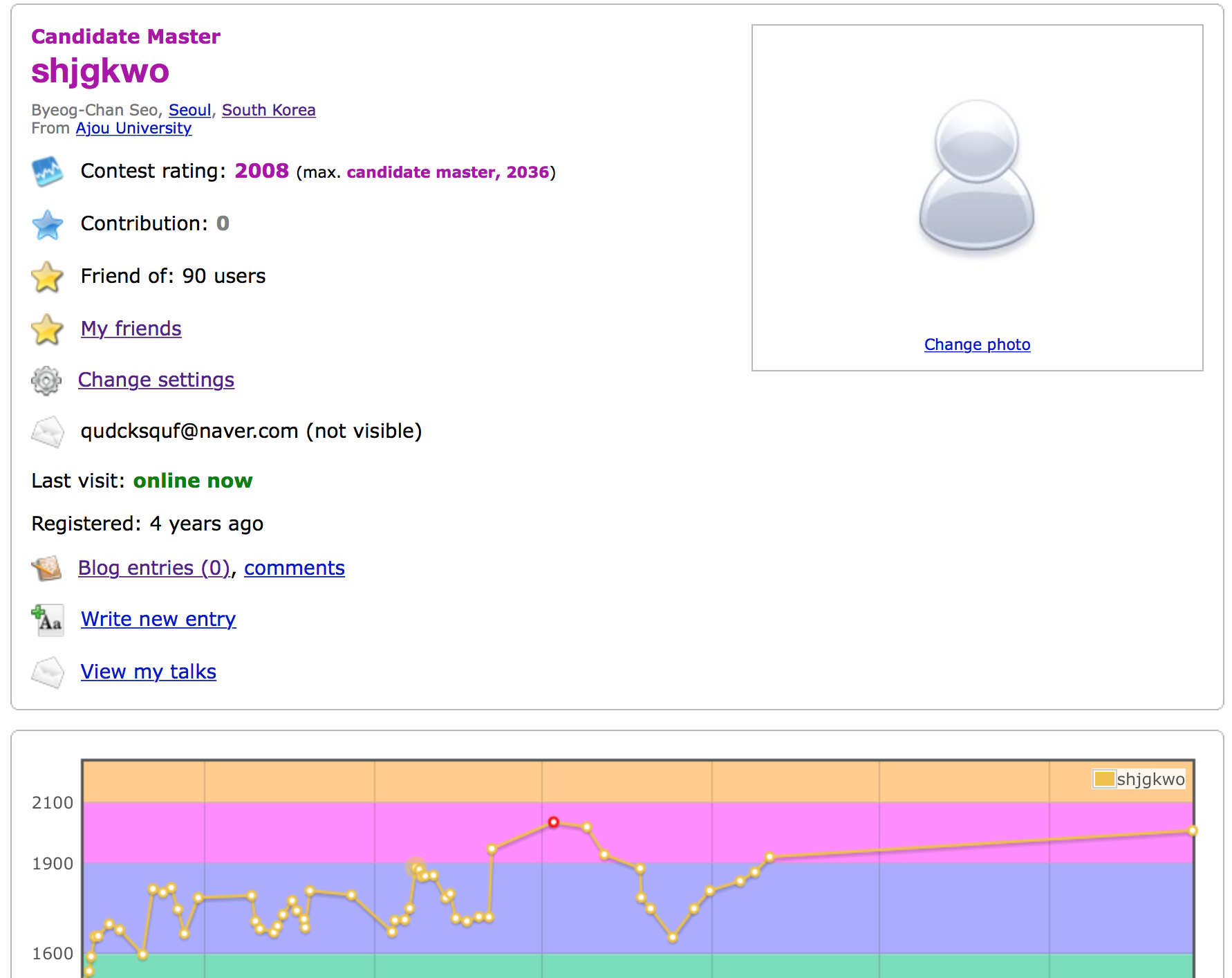The image size is (1232, 978).
Task: Open the South Korea country link
Action: coord(268,110)
